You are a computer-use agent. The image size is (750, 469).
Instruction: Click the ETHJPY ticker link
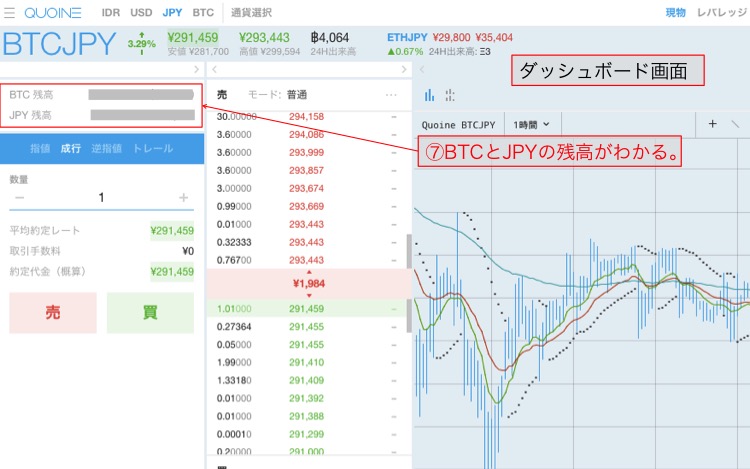(x=407, y=37)
